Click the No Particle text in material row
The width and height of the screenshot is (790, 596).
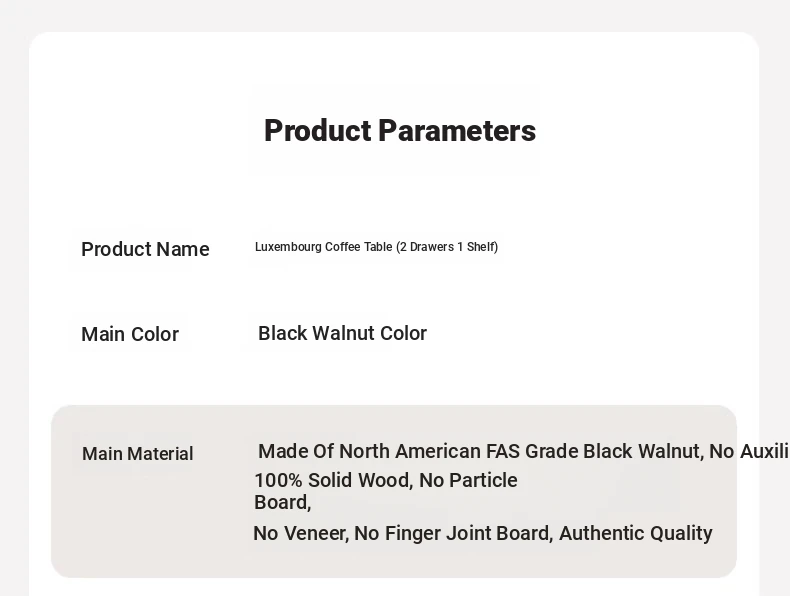[x=468, y=480]
